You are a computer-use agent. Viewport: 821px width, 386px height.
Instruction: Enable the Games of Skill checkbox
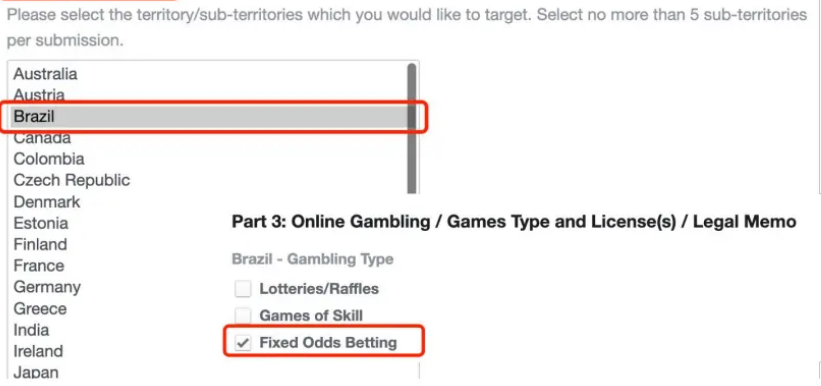click(242, 316)
